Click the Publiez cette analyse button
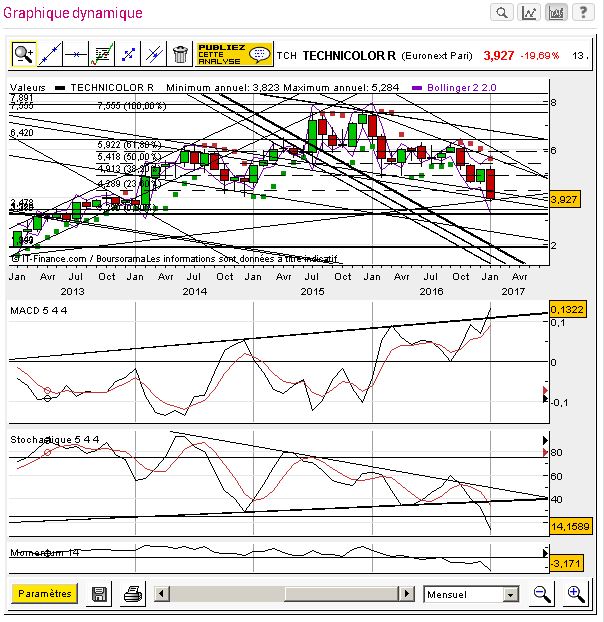604x622 pixels. (234, 54)
